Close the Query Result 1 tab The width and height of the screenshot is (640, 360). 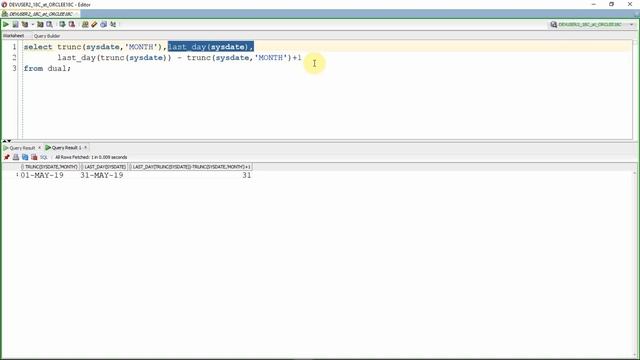coord(86,148)
